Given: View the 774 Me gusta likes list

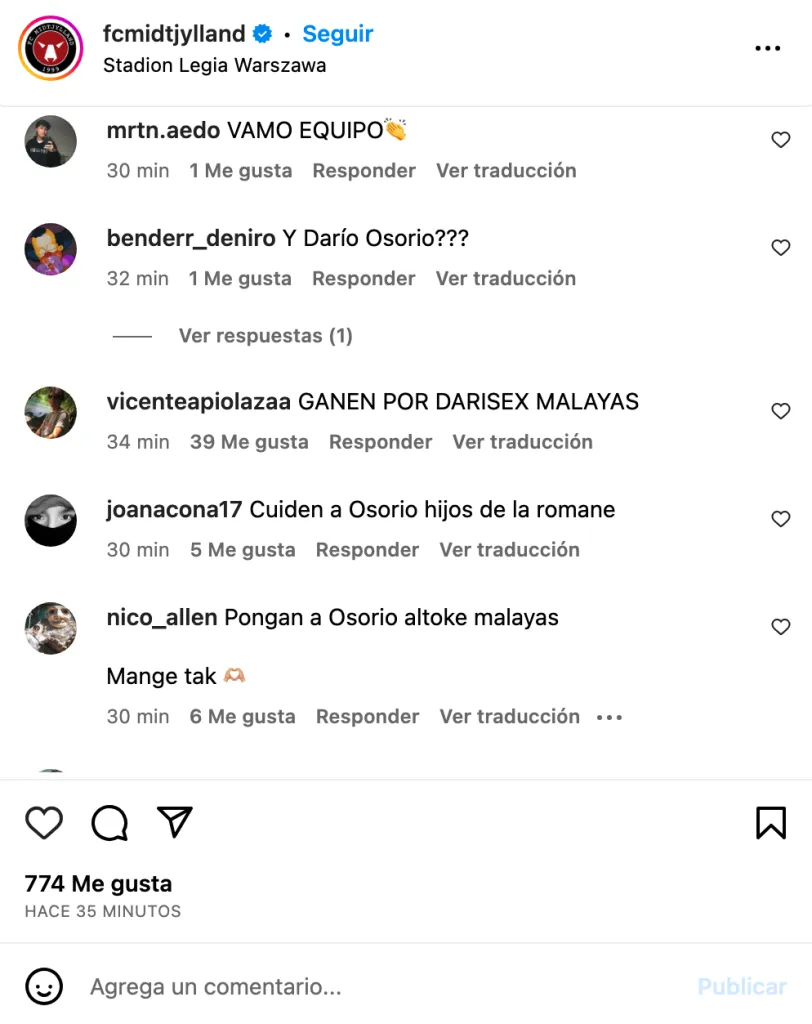Looking at the screenshot, I should coord(99,884).
